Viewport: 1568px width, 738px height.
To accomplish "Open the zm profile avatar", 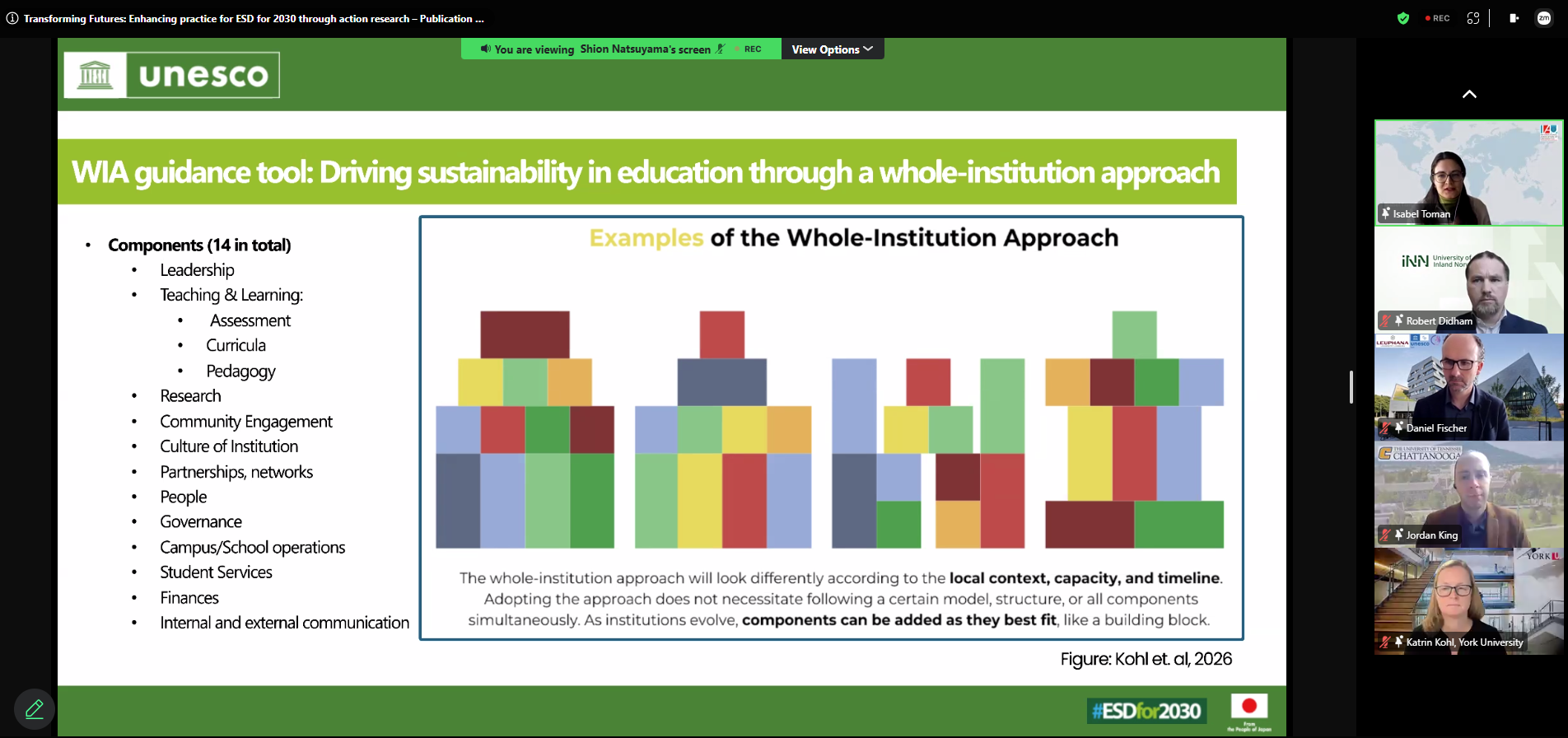I will [1544, 18].
